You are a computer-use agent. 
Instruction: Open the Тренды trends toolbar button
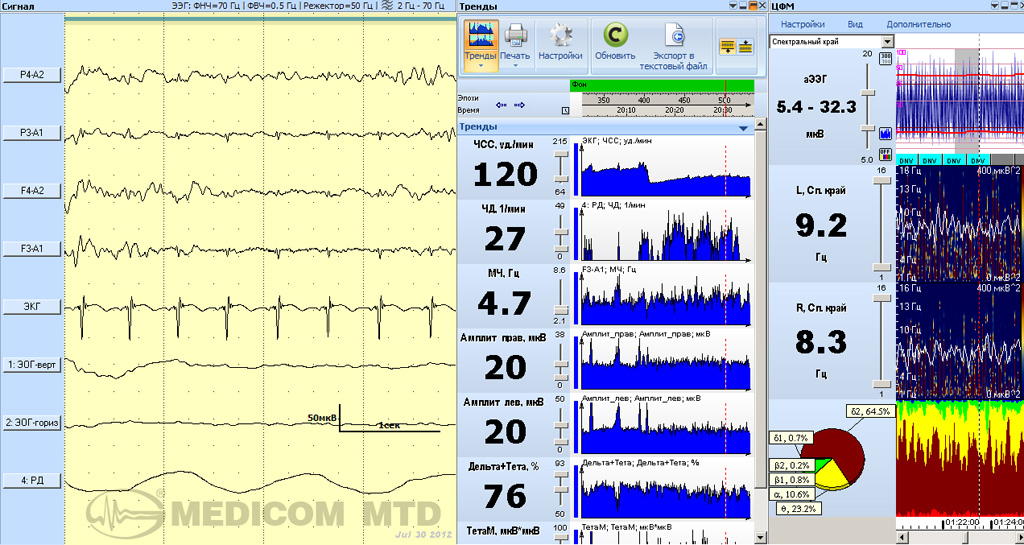click(482, 40)
